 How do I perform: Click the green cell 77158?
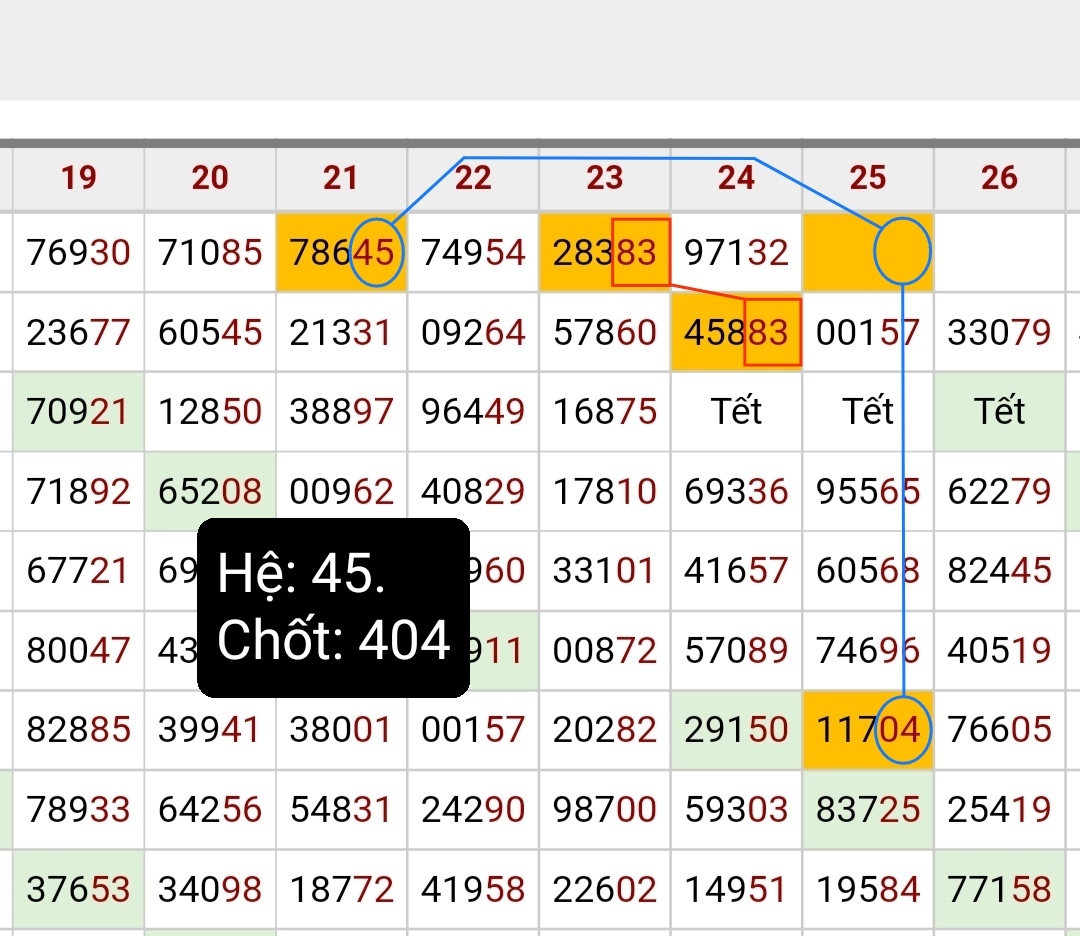pyautogui.click(x=999, y=889)
